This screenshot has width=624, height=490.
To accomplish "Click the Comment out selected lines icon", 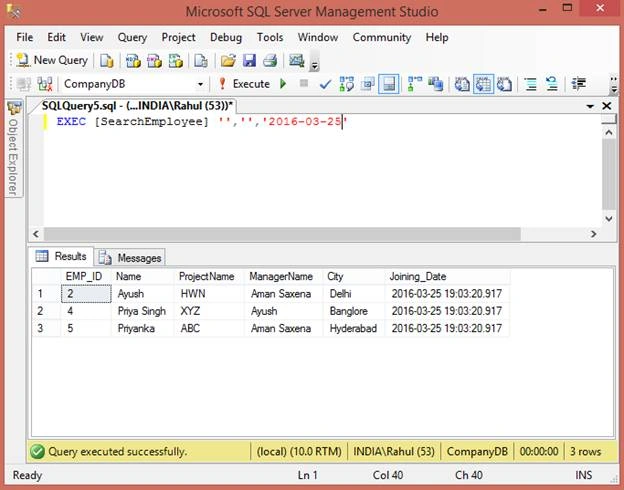I will pos(530,84).
